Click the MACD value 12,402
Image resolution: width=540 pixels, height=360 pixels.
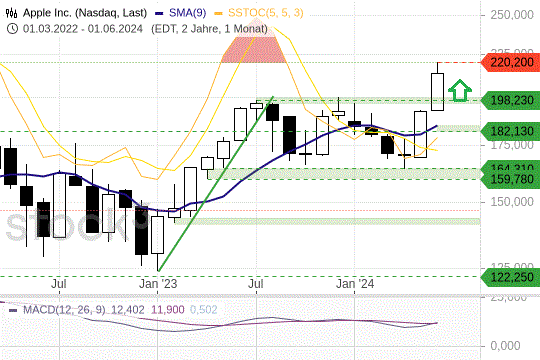click(128, 310)
